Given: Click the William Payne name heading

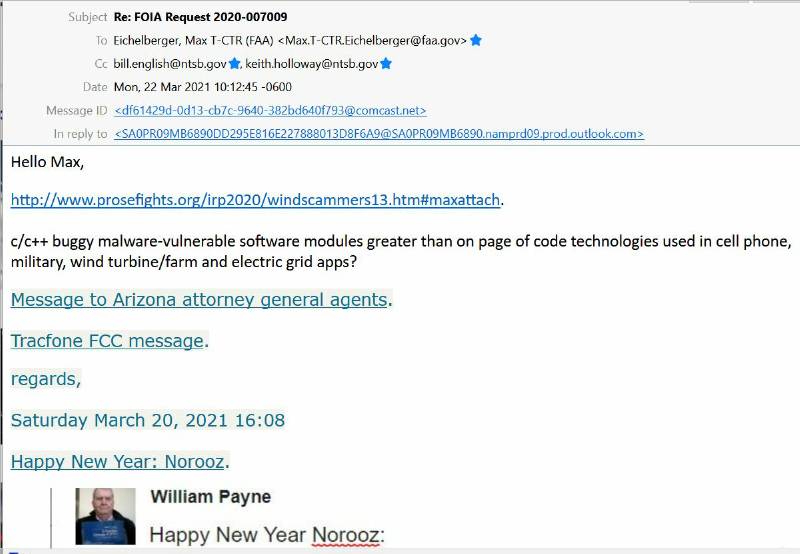Looking at the screenshot, I should 211,496.
